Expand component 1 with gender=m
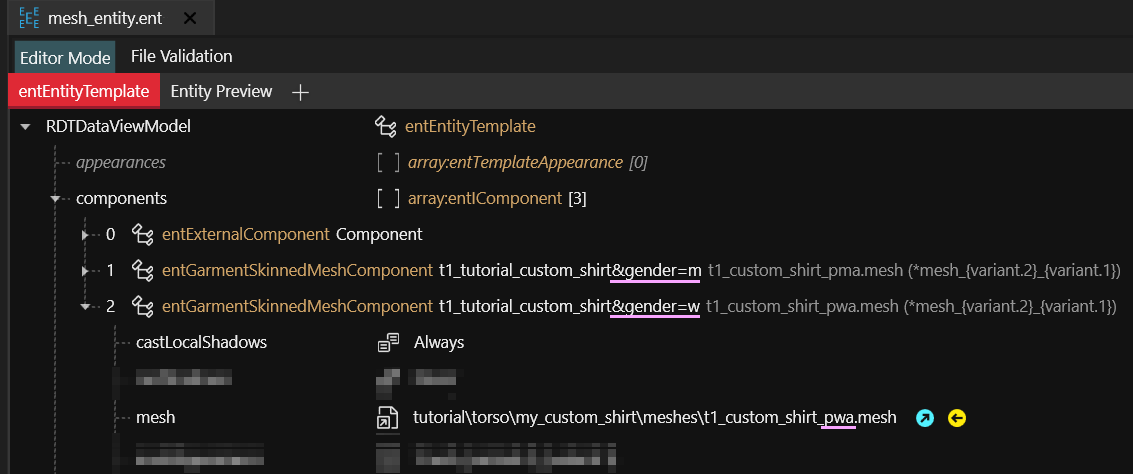This screenshot has width=1133, height=474. (87, 271)
